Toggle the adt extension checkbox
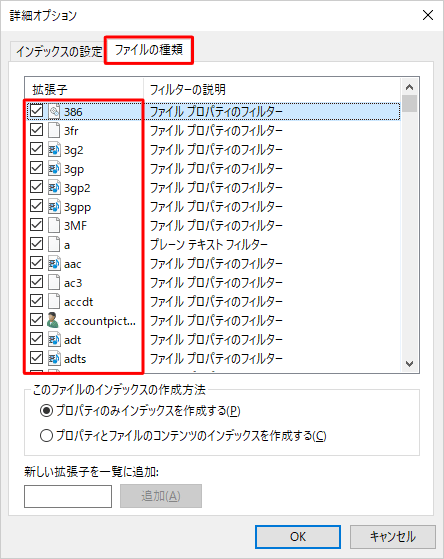444x559 pixels. (36, 339)
